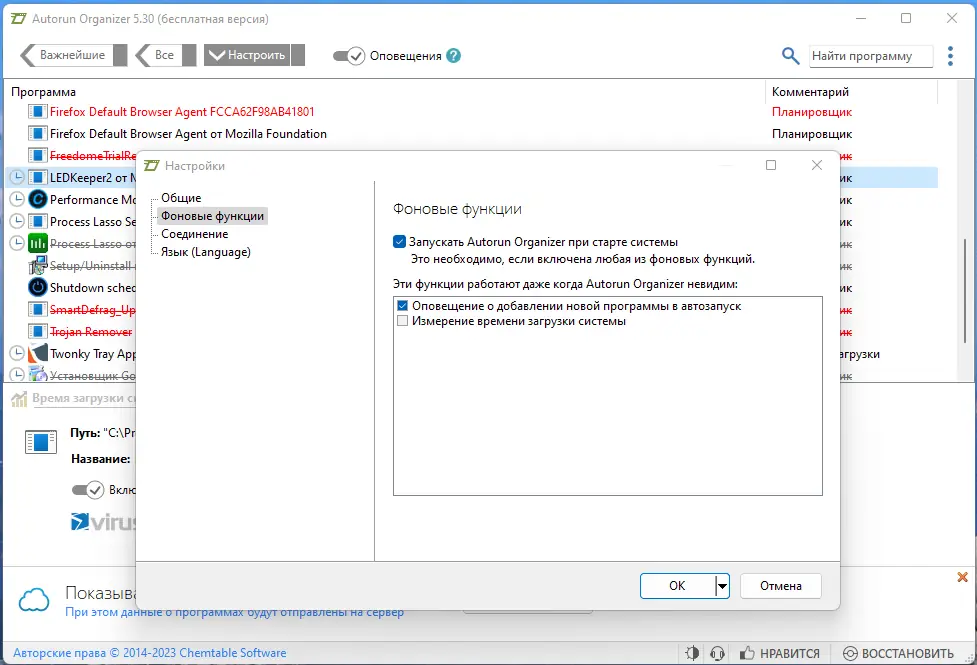This screenshot has width=977, height=665.
Task: Close the Настройки dialog
Action: tap(817, 165)
